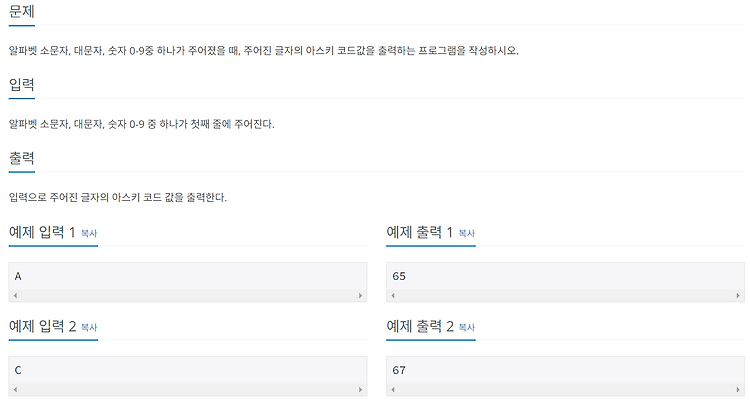The height and width of the screenshot is (406, 750).
Task: Select the example output text 65
Action: tap(399, 276)
